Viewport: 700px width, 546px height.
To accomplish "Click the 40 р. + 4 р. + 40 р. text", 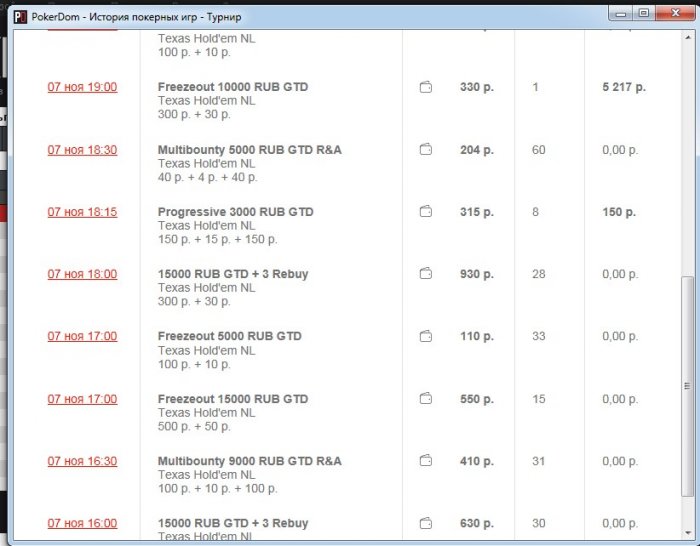I will tap(208, 177).
